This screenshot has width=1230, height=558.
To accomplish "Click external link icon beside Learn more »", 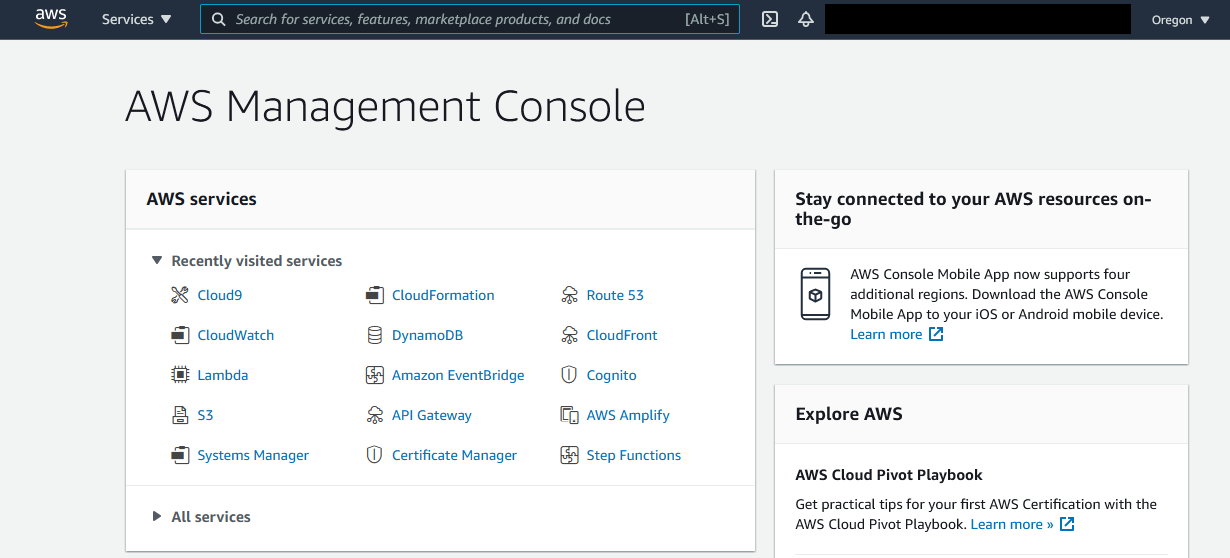I will (x=1067, y=524).
